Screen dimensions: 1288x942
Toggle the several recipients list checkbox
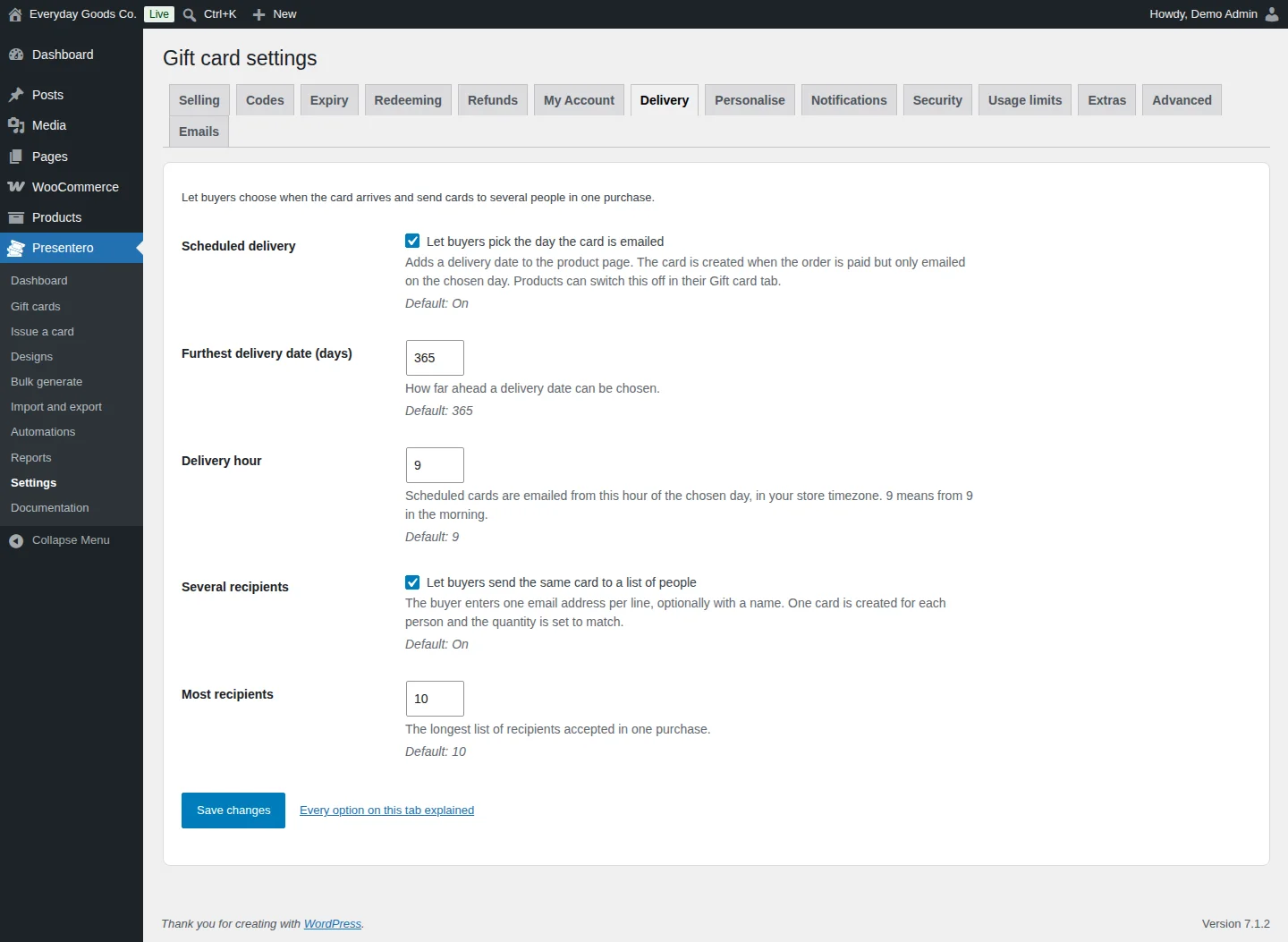tap(412, 582)
